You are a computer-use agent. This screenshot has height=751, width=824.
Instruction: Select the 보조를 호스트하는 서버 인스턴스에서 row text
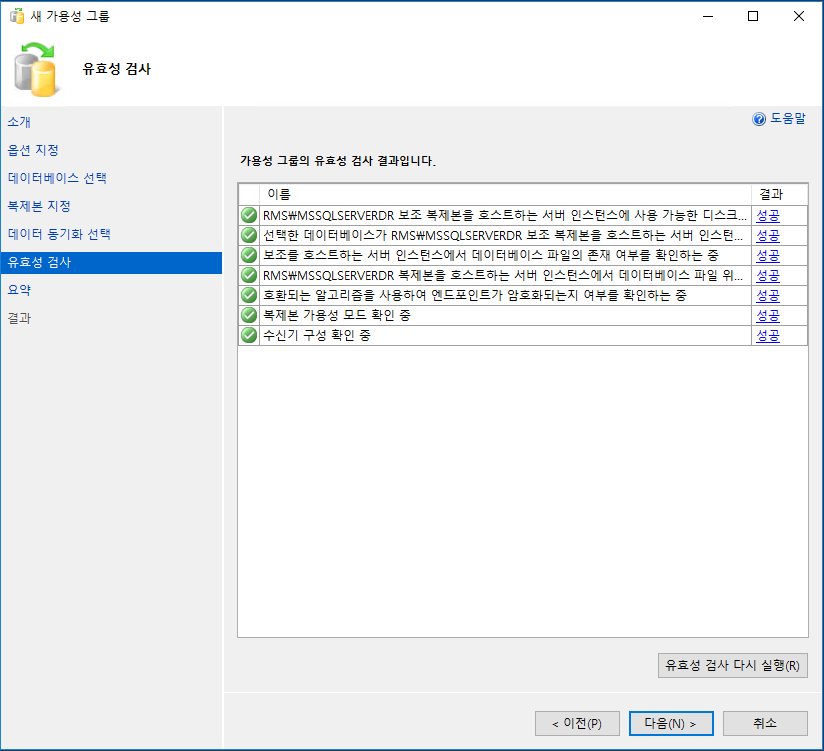tap(490, 255)
